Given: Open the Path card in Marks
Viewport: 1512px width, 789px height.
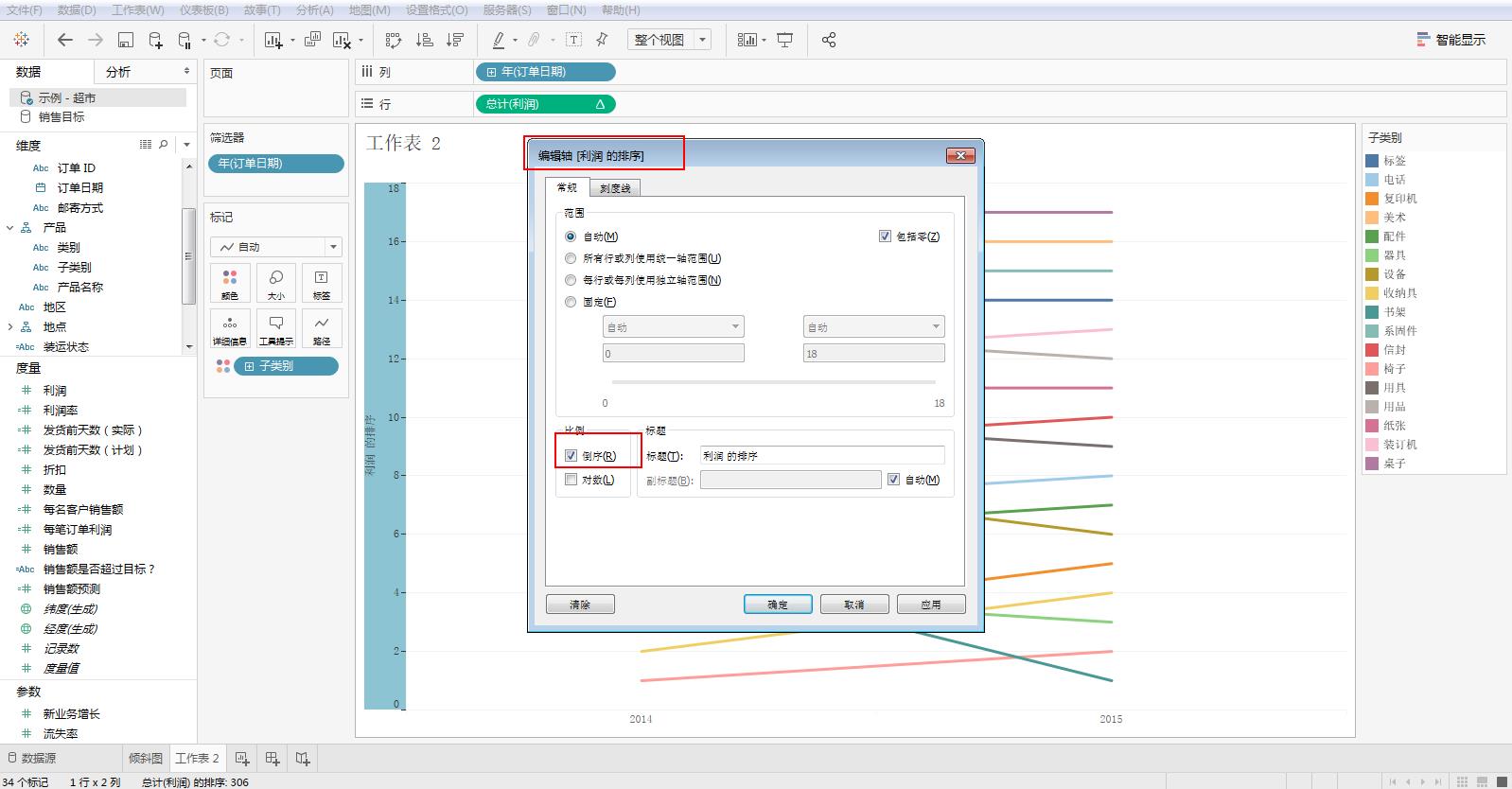Looking at the screenshot, I should 322,328.
